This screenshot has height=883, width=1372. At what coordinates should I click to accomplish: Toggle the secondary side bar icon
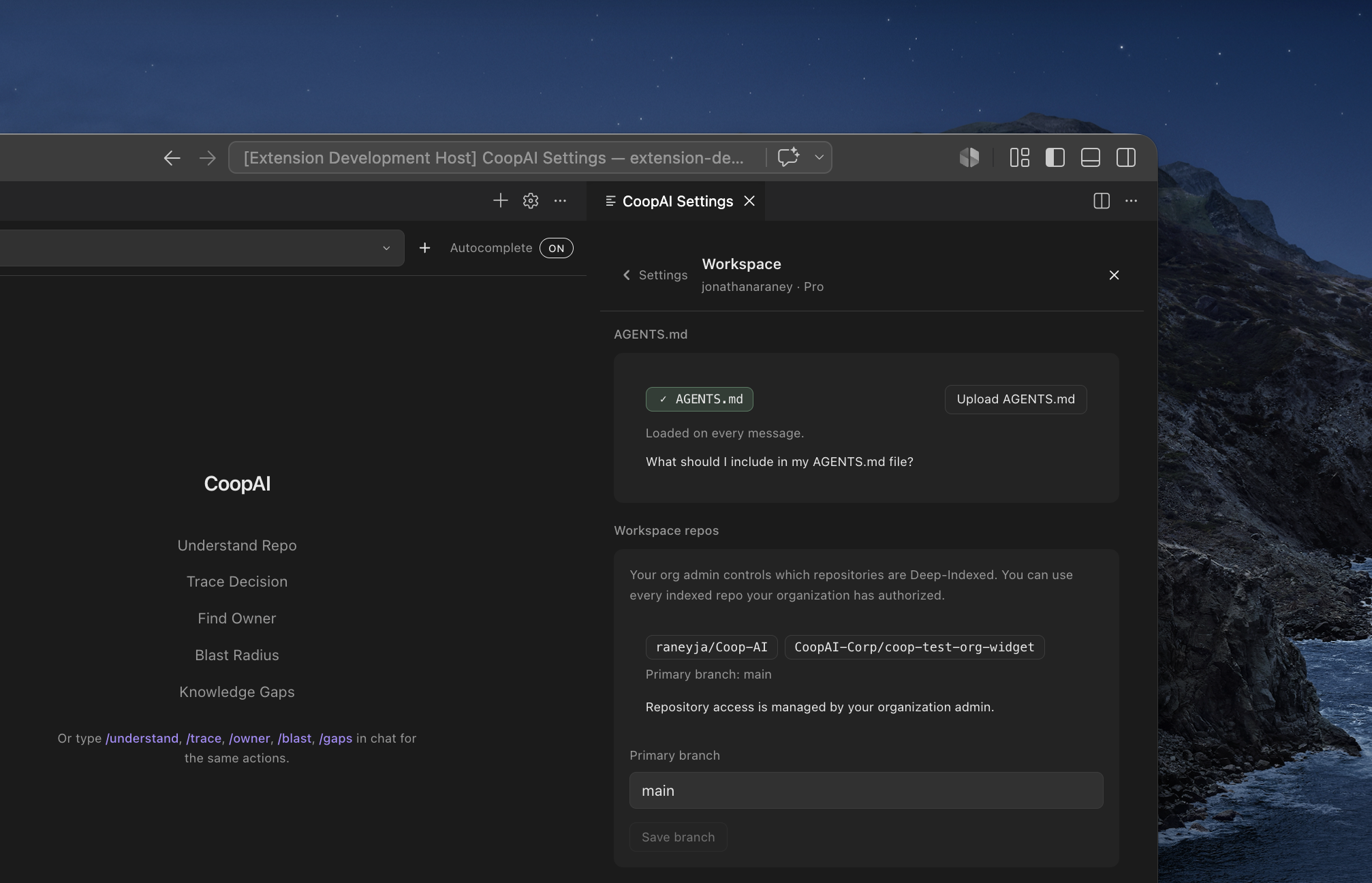pos(1126,157)
